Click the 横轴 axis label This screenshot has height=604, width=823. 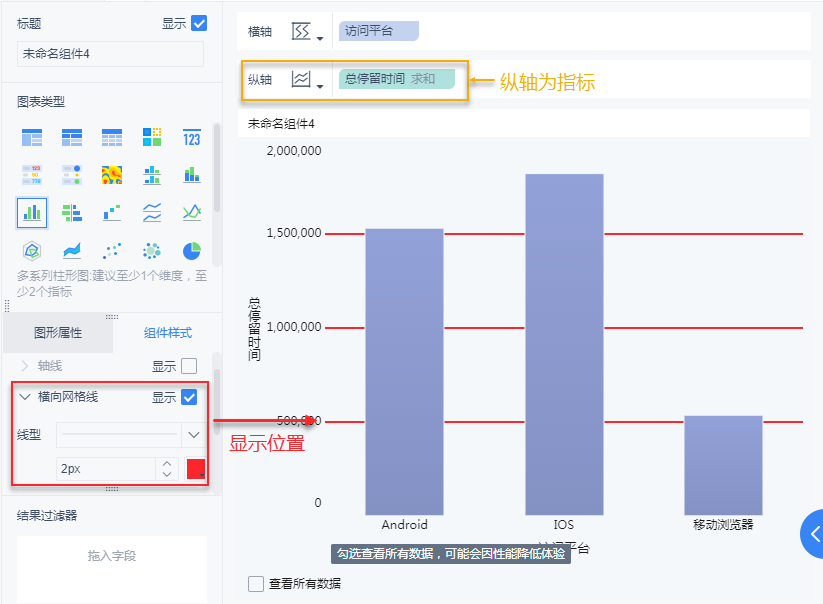tap(260, 32)
